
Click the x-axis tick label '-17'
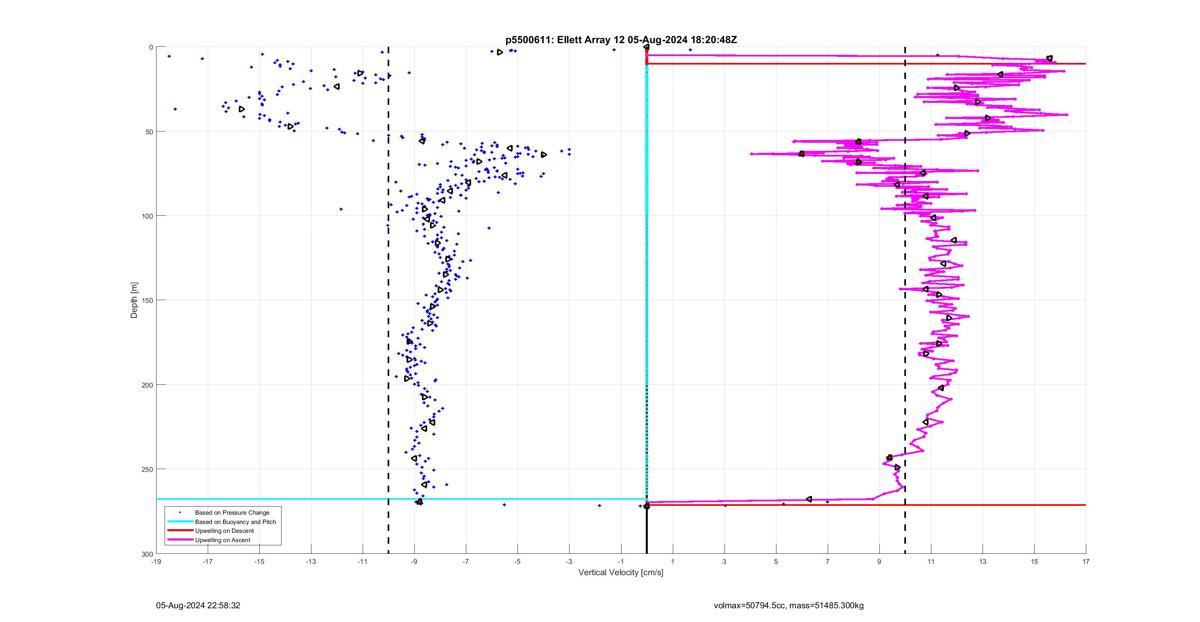pyautogui.click(x=208, y=561)
